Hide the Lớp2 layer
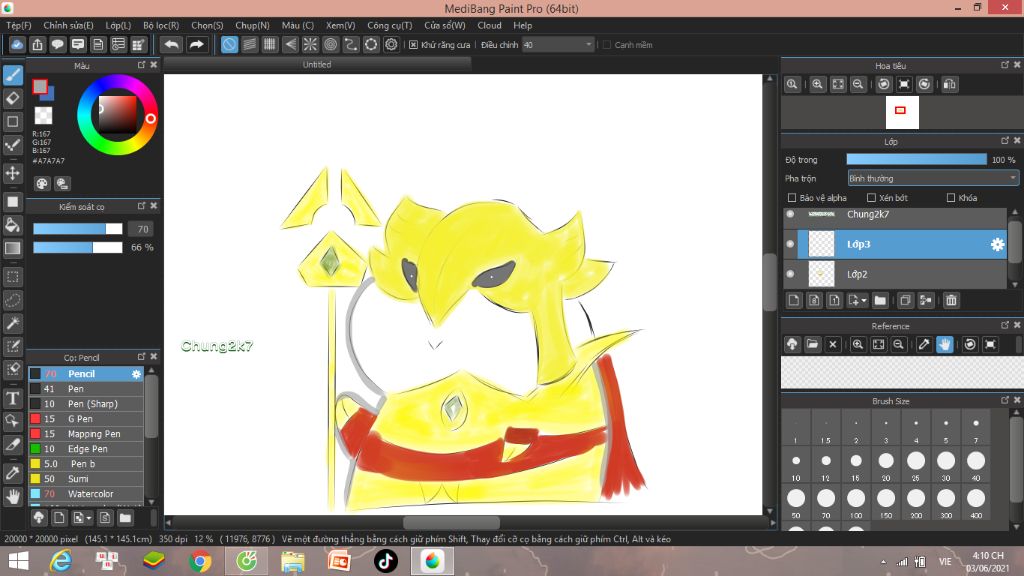Viewport: 1024px width, 576px height. tap(790, 274)
